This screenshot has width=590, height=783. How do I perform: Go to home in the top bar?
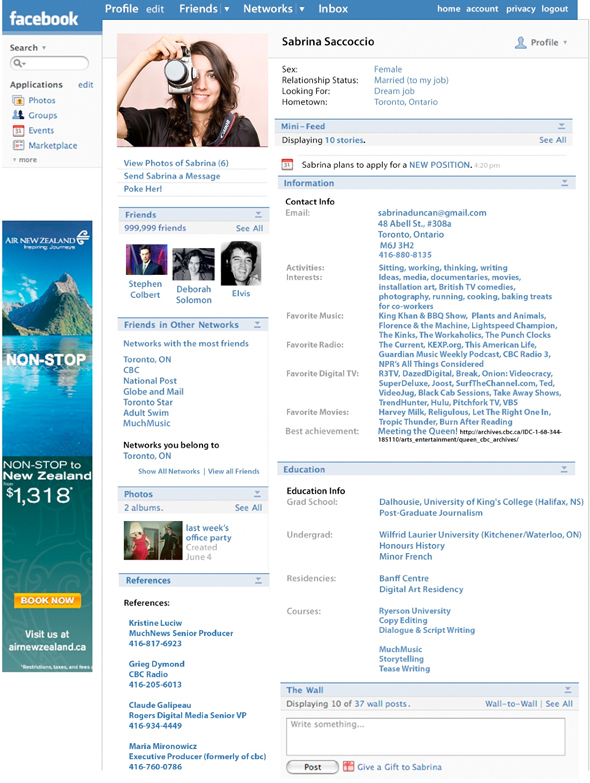pyautogui.click(x=449, y=9)
